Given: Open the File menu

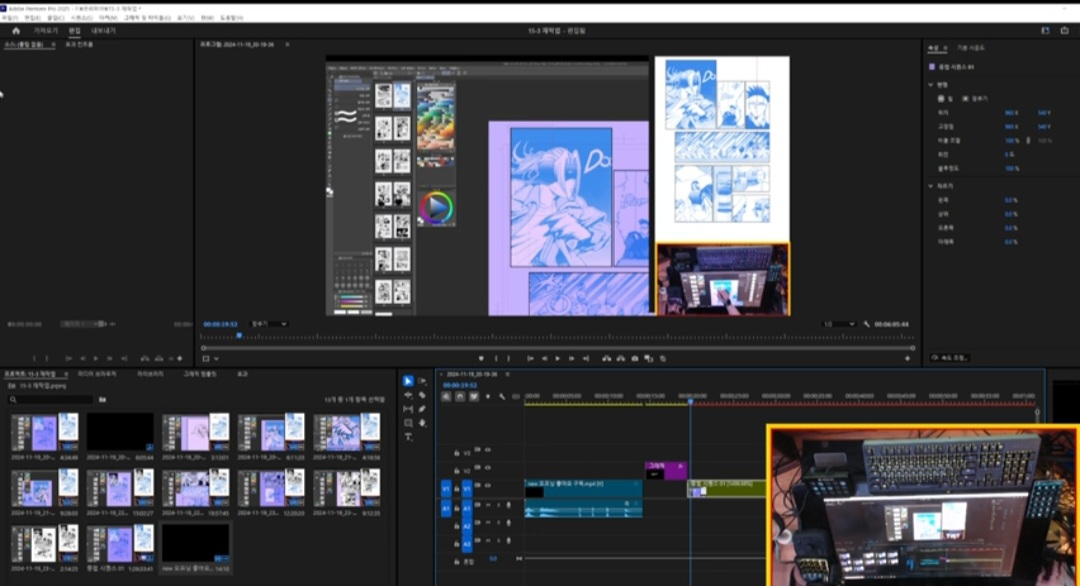Looking at the screenshot, I should click(10, 17).
